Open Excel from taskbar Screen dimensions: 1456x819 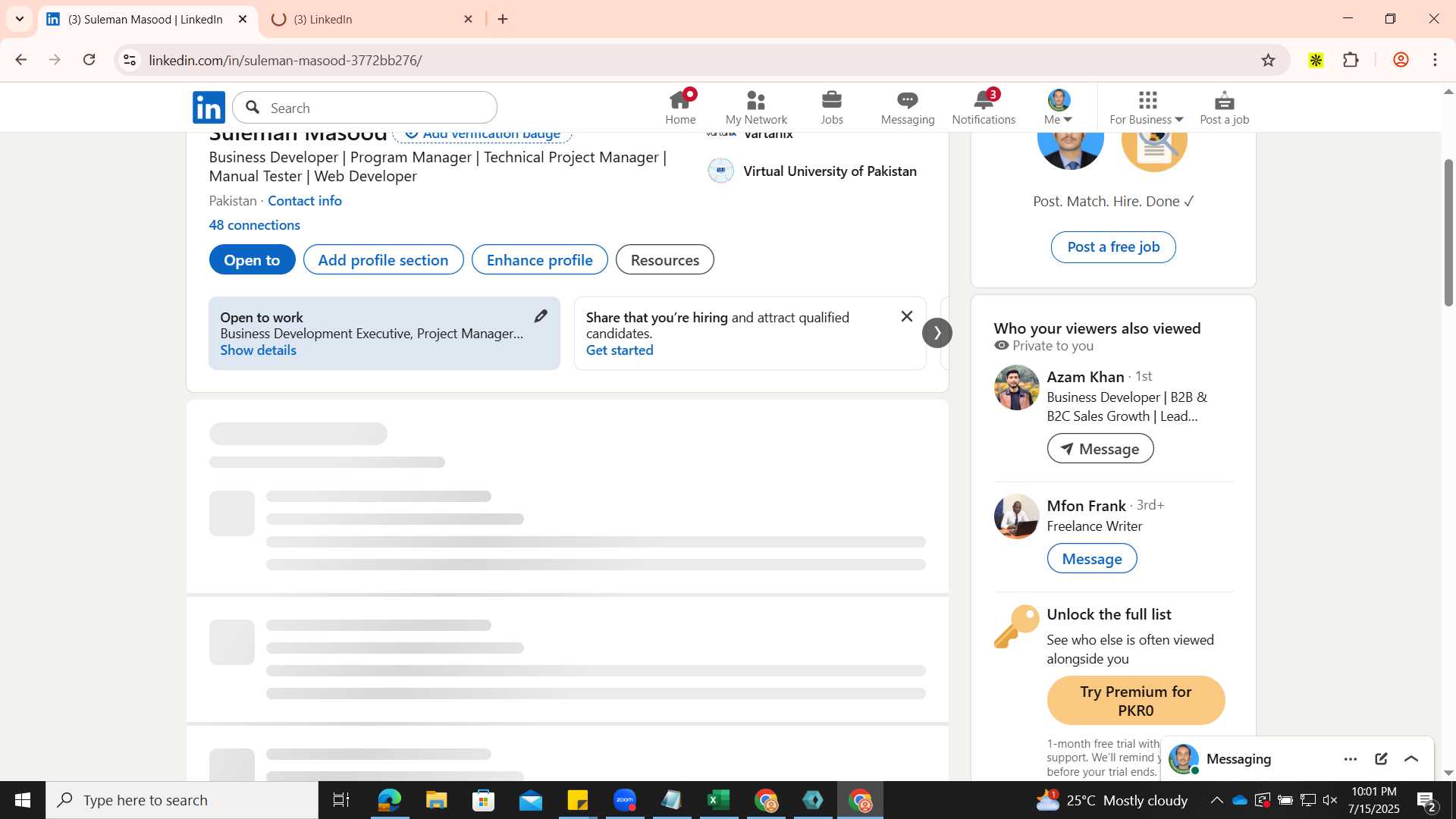click(x=719, y=800)
